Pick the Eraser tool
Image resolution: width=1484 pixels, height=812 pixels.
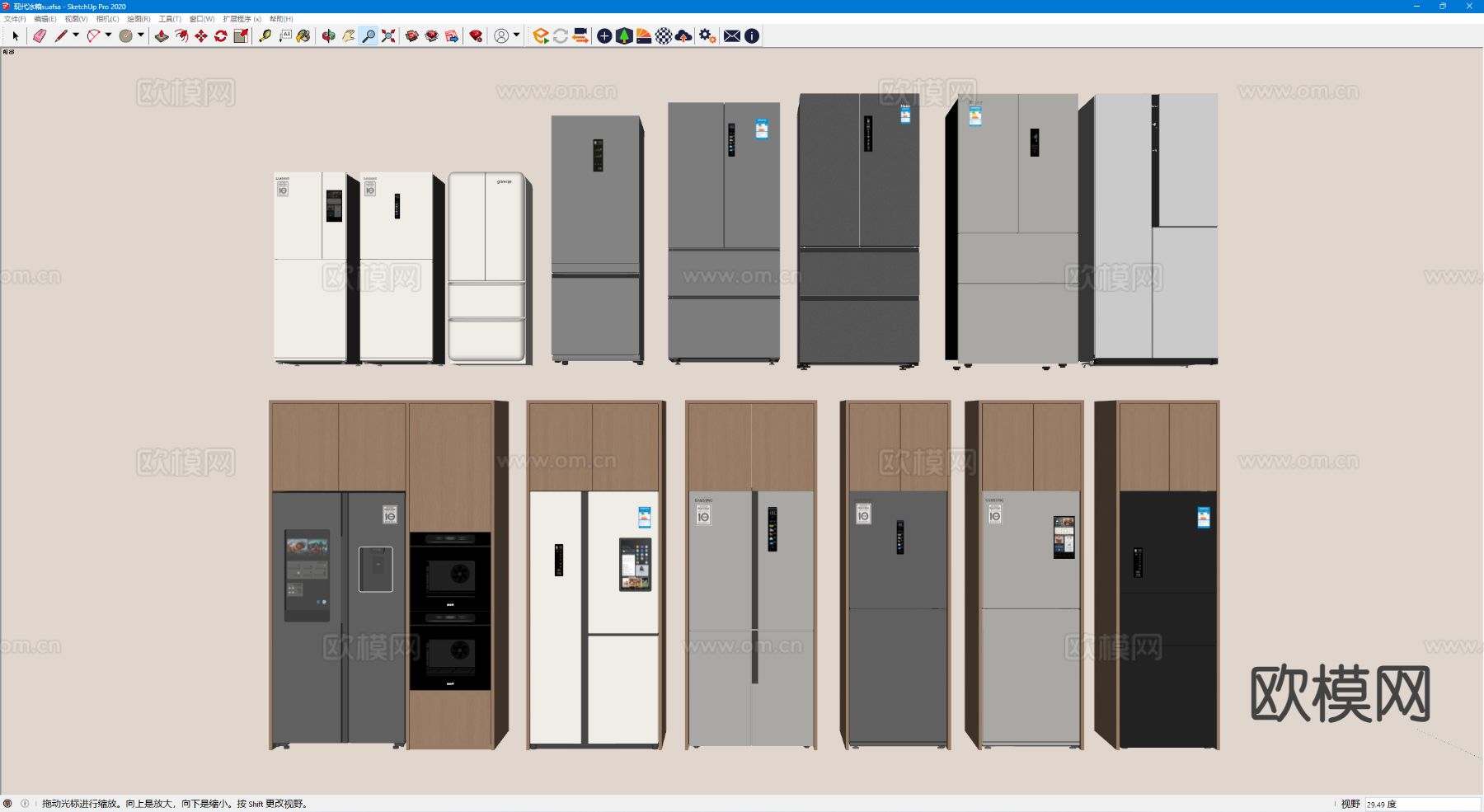point(39,35)
